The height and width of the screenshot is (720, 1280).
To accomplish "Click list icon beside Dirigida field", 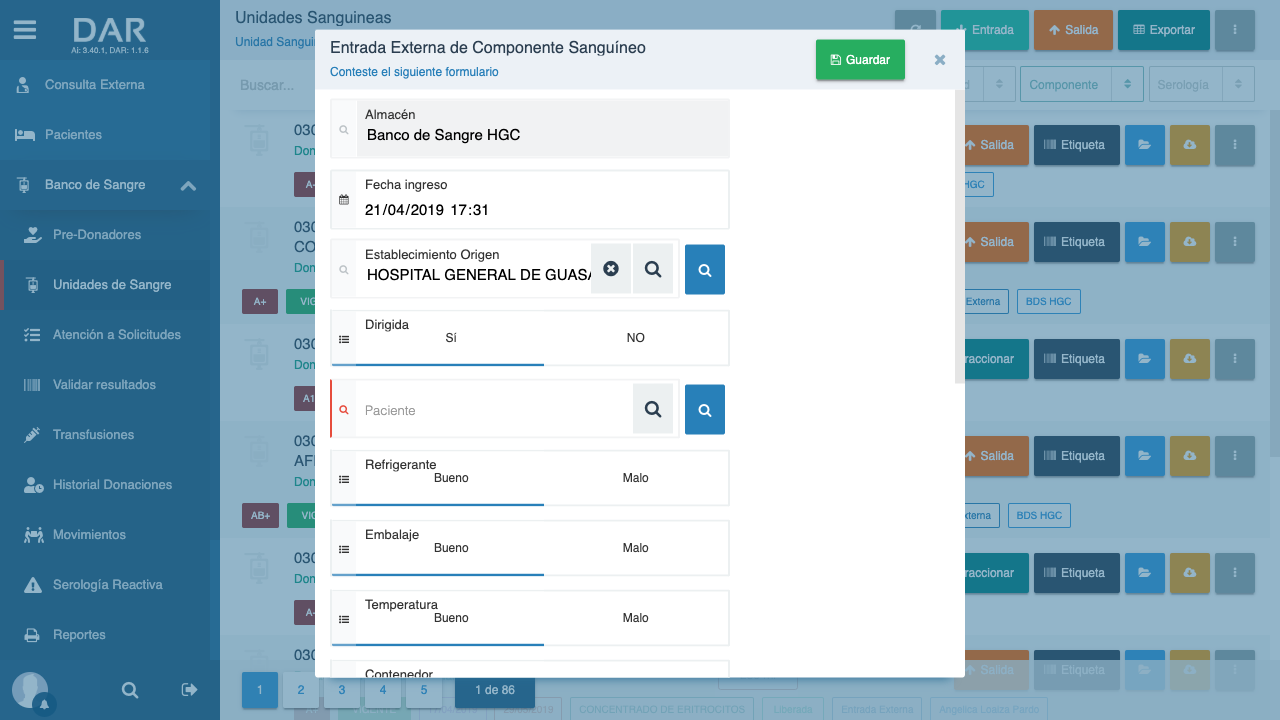I will pyautogui.click(x=344, y=339).
